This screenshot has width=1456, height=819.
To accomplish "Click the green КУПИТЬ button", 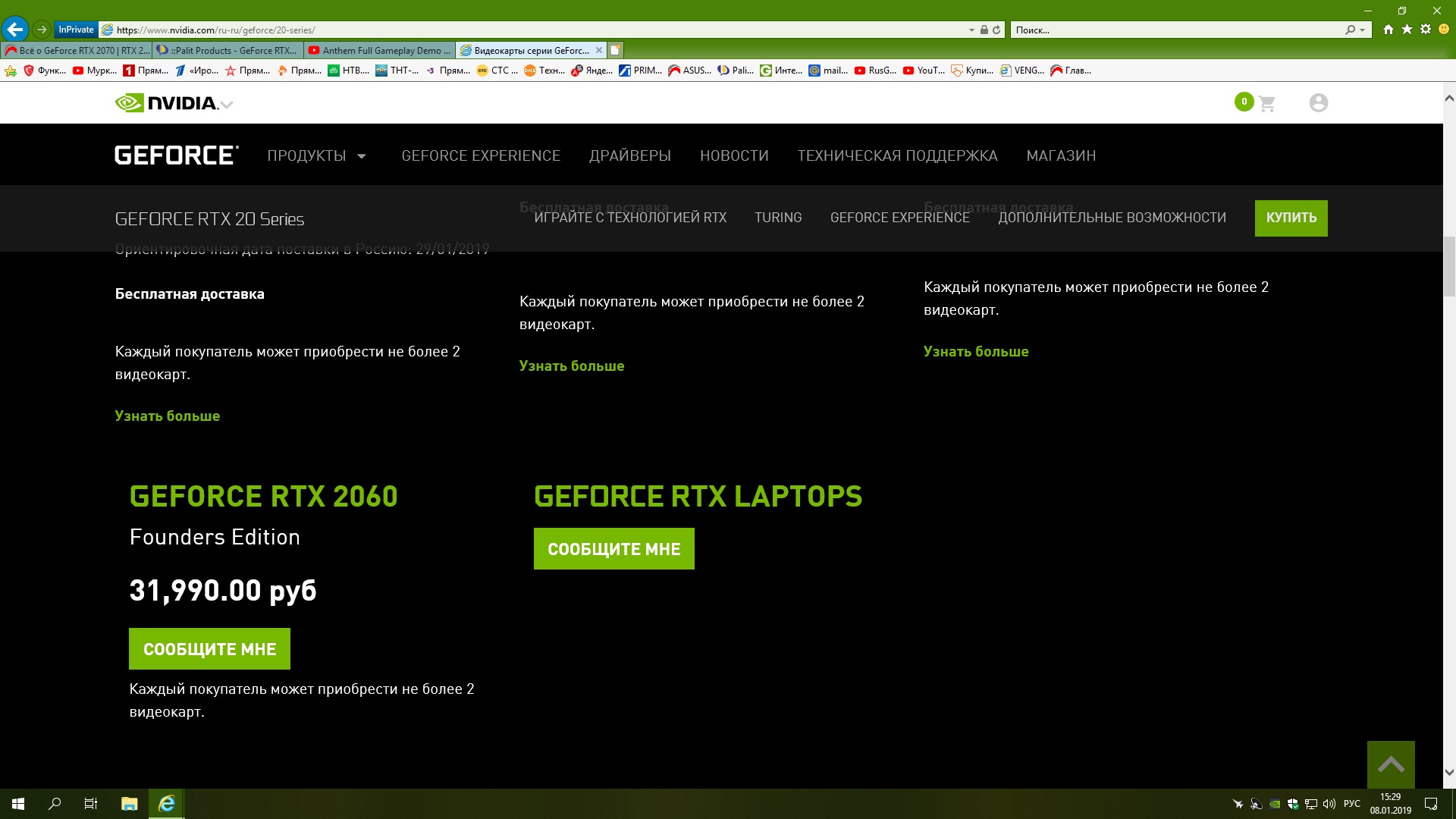I will click(x=1291, y=218).
